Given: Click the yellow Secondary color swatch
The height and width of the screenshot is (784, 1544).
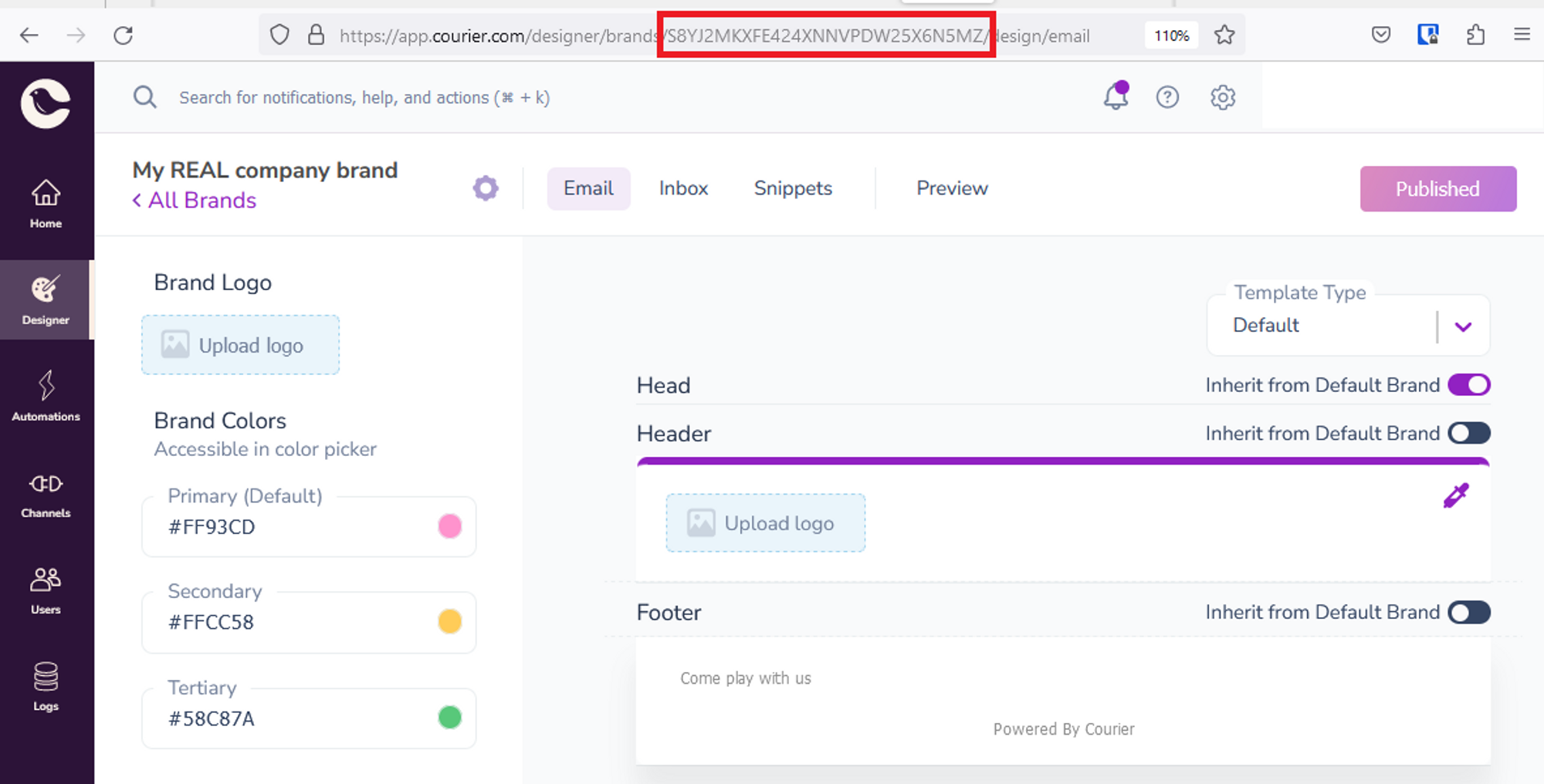Looking at the screenshot, I should coord(450,621).
